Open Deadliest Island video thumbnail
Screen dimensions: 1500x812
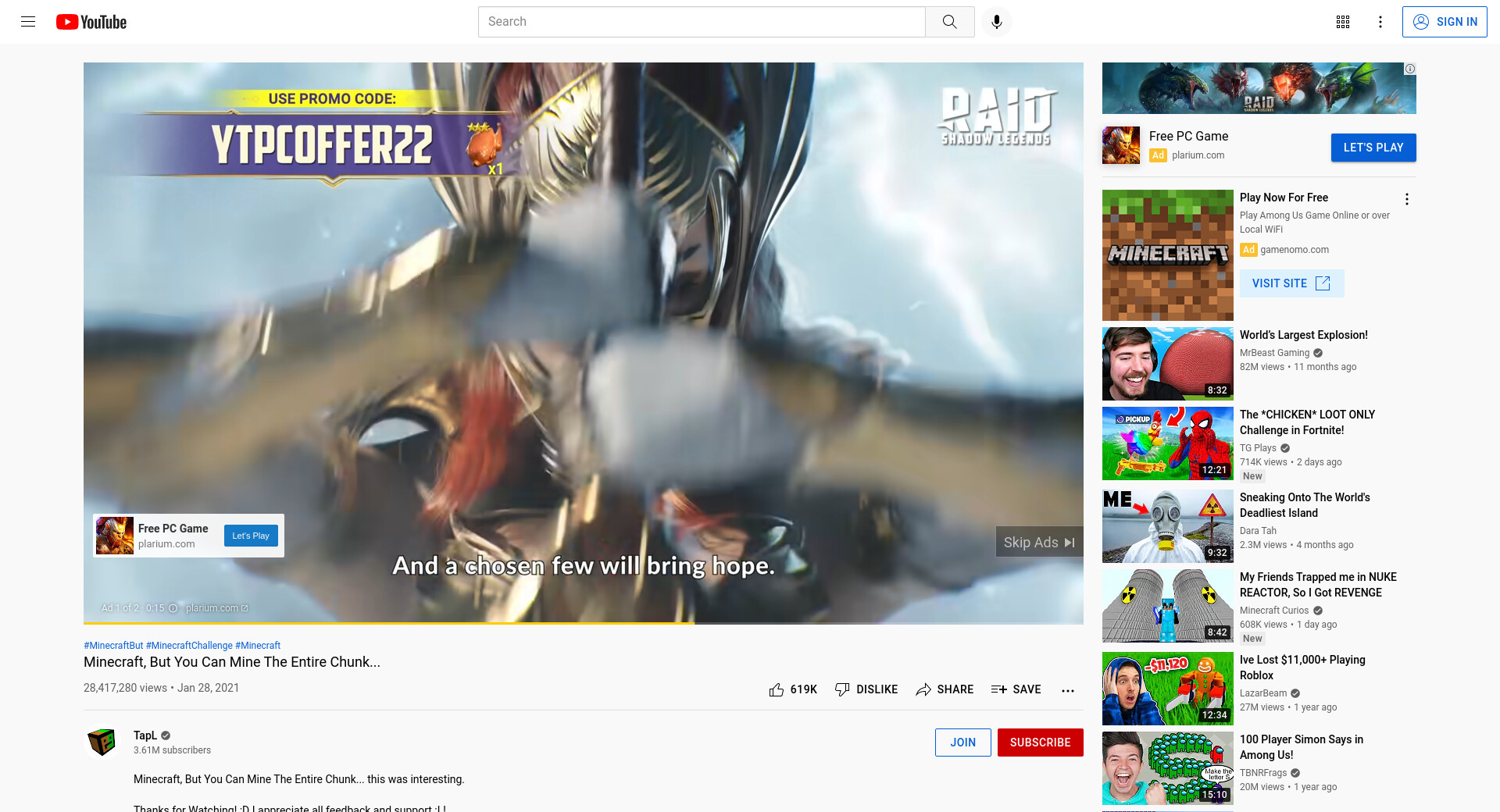pyautogui.click(x=1167, y=526)
